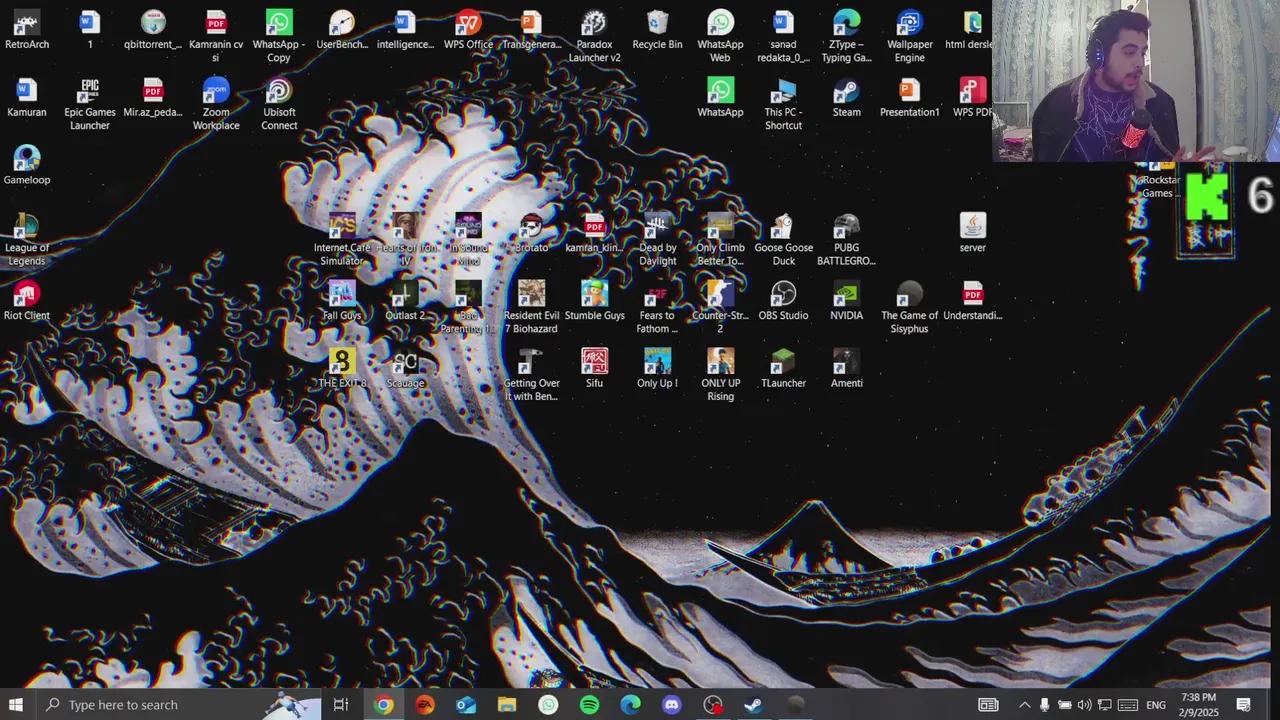Open the server Java file icon
This screenshot has height=720, width=1280.
pos(972,233)
